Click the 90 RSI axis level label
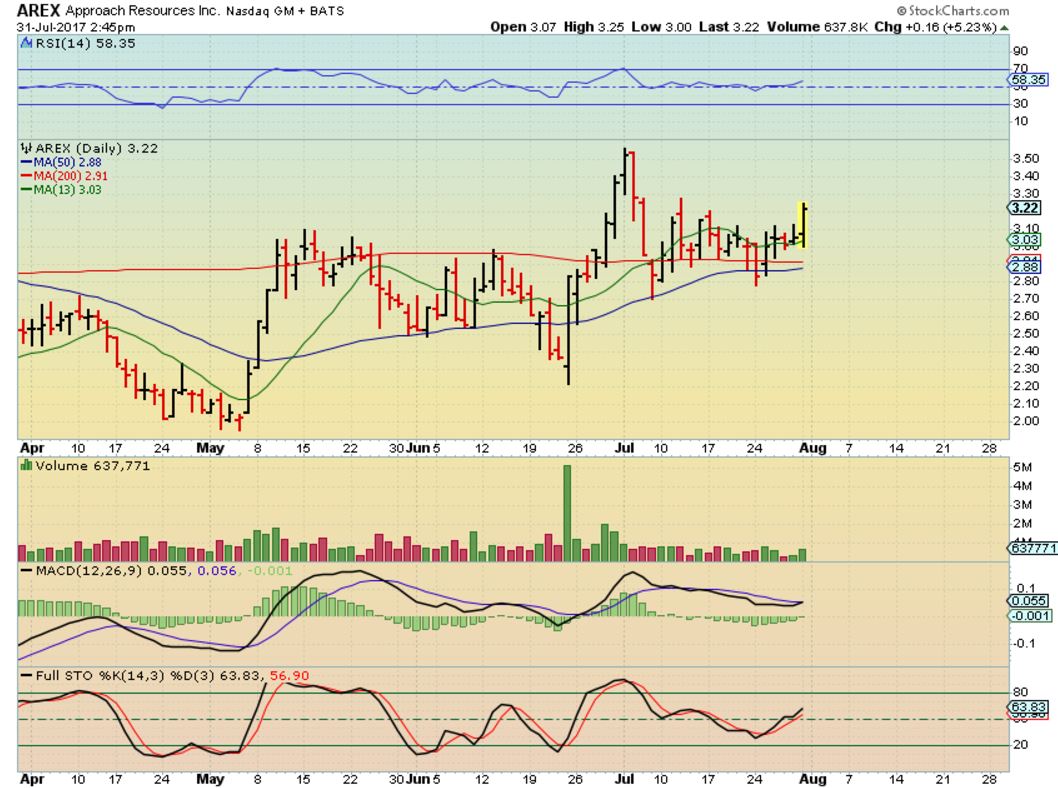1058x788 pixels. [1020, 51]
